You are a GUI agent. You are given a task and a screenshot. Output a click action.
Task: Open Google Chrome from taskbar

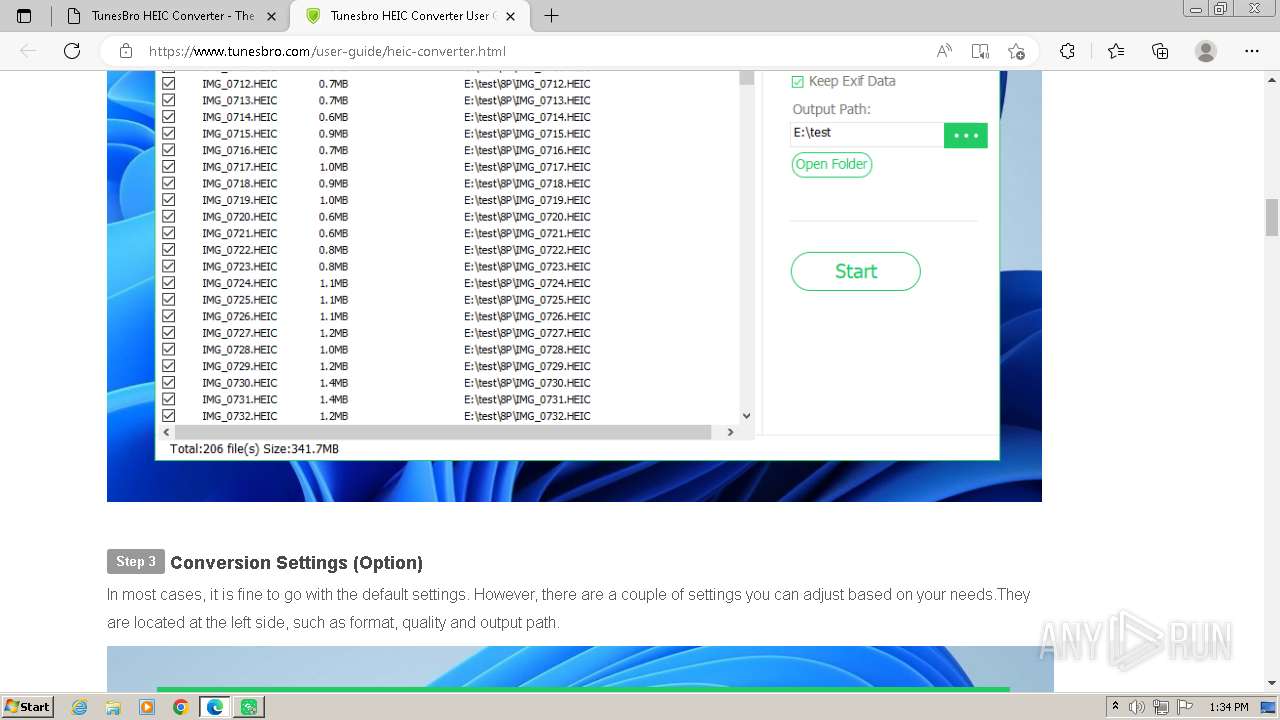[x=180, y=707]
